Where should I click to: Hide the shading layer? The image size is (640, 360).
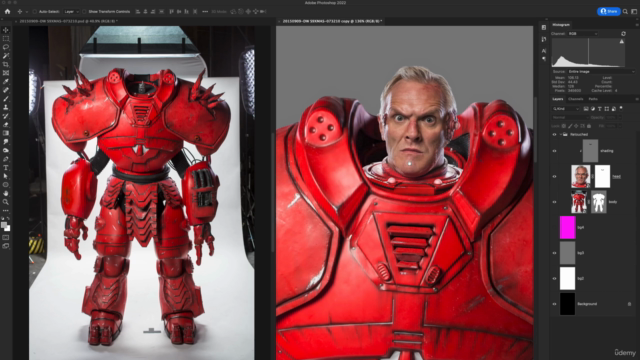point(554,151)
